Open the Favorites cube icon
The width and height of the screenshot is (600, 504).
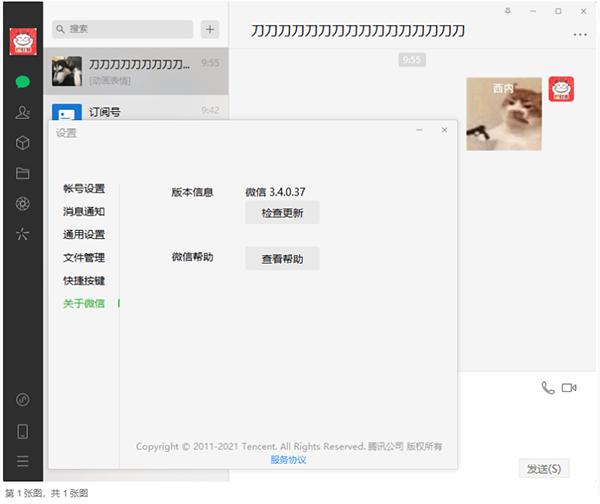(23, 143)
